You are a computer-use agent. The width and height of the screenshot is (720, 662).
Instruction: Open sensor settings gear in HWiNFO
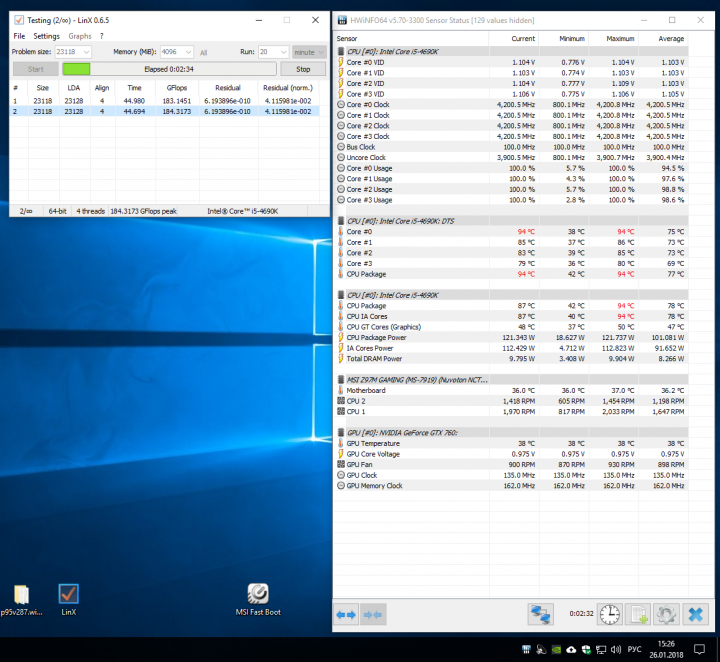[x=666, y=614]
